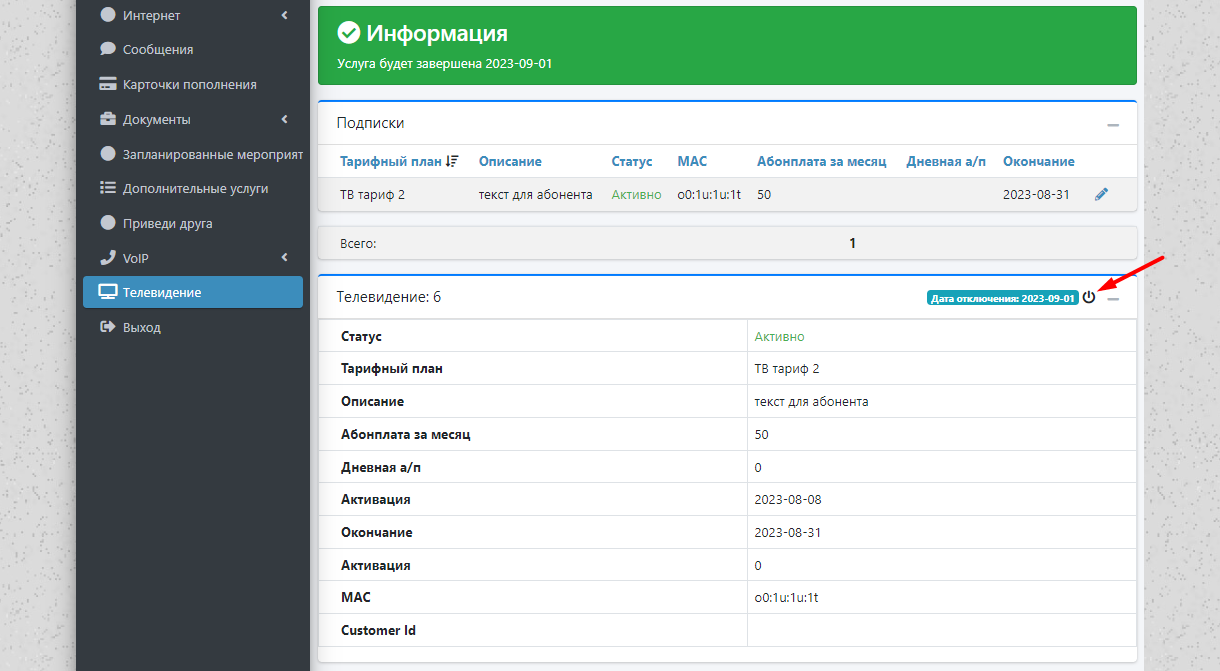
Task: Click the Дата отключения 2023-09-01 badge
Action: click(x=1002, y=298)
